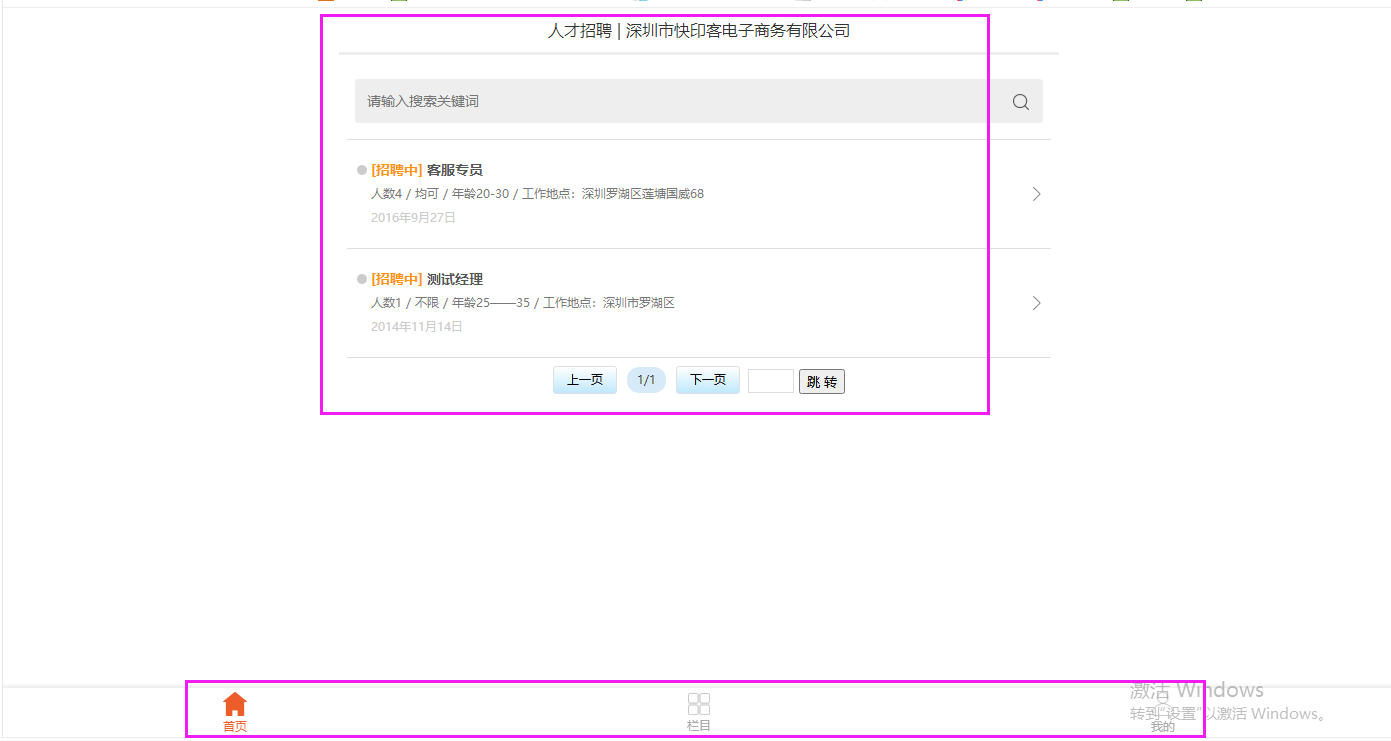The image size is (1391, 741).
Task: Click the 2016年9月27日 posting date
Action: (413, 217)
